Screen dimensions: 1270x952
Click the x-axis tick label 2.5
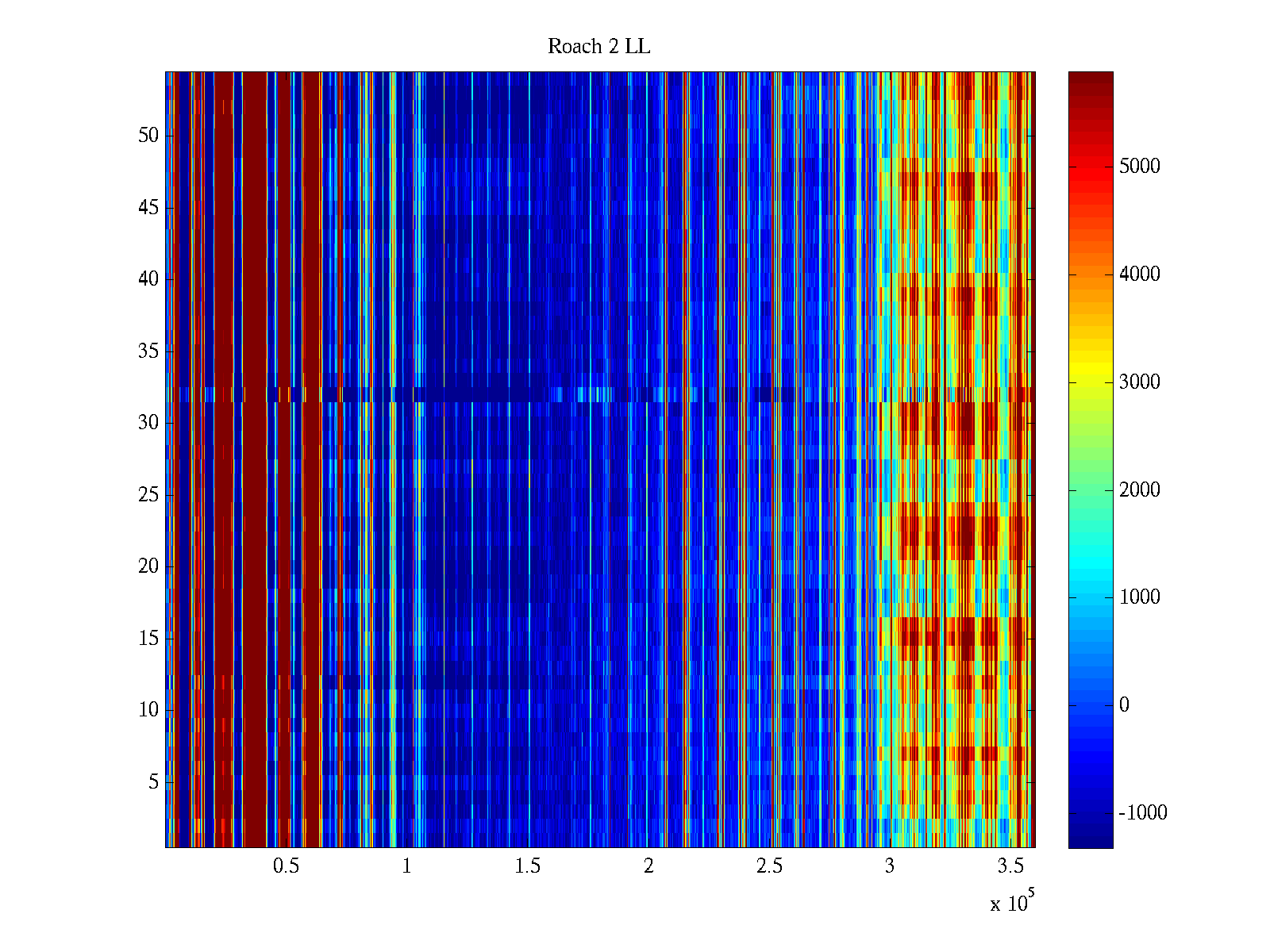(768, 866)
